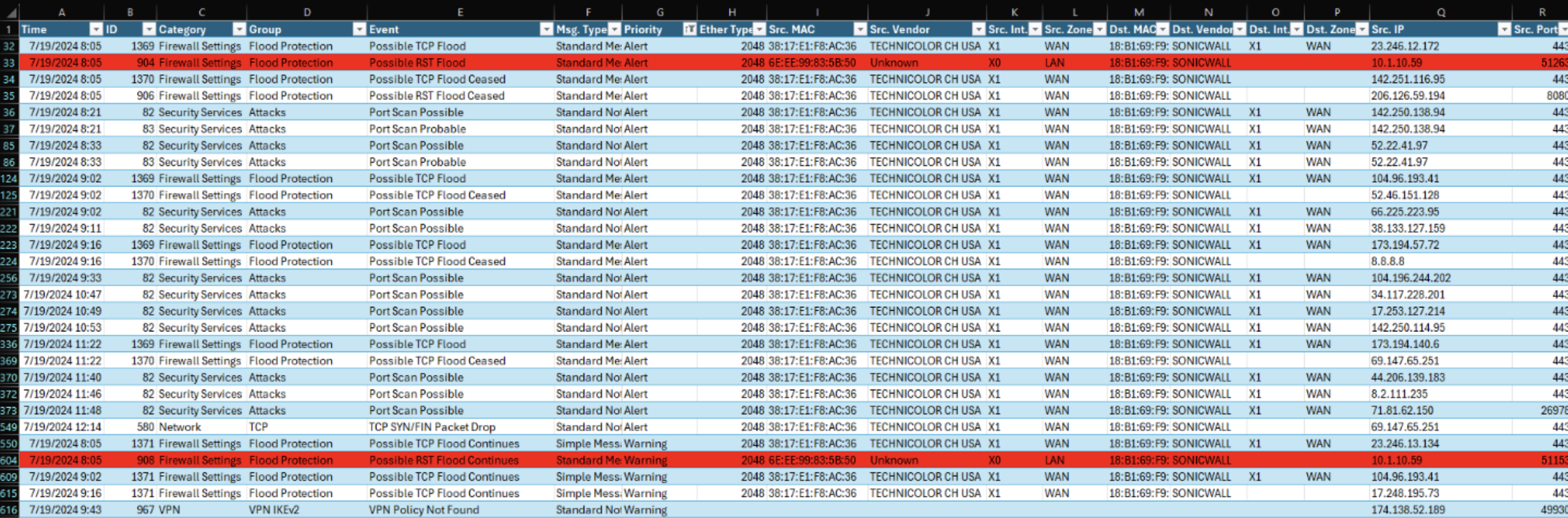The image size is (1568, 518).
Task: Open the Time column filter dropdown
Action: (x=96, y=29)
